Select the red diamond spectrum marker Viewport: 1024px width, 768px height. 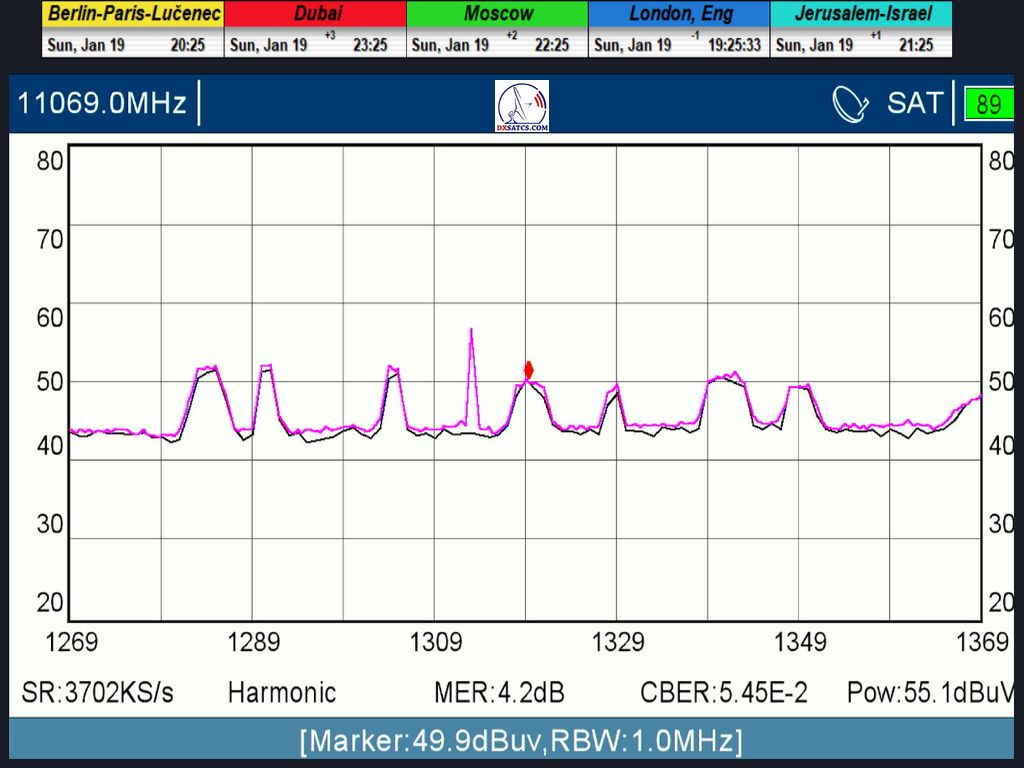(x=529, y=370)
